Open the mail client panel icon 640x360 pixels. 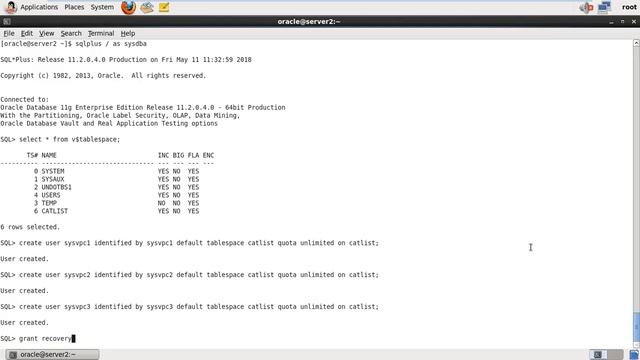click(147, 7)
